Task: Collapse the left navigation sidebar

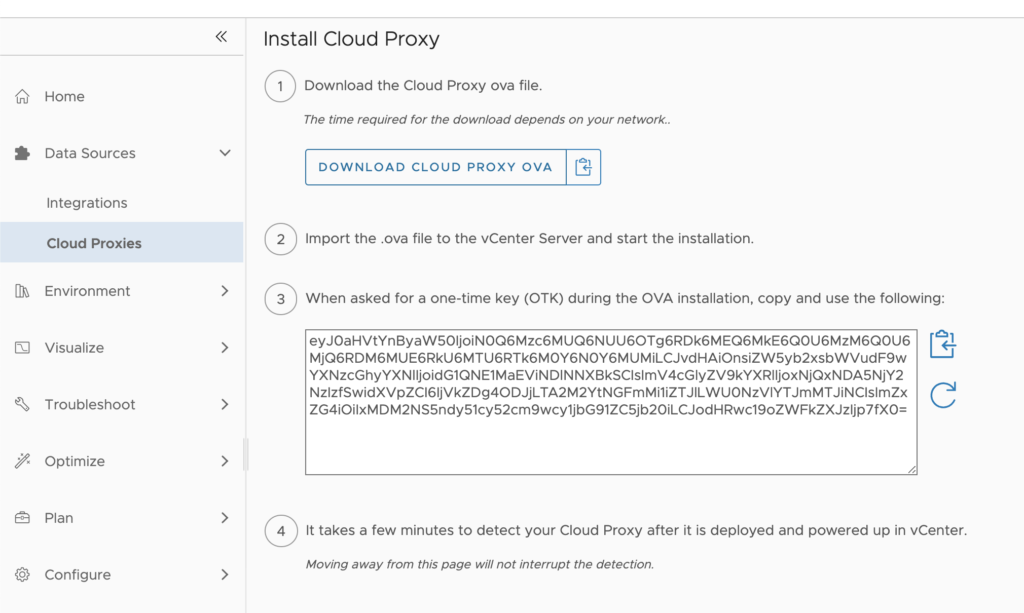Action: click(221, 36)
